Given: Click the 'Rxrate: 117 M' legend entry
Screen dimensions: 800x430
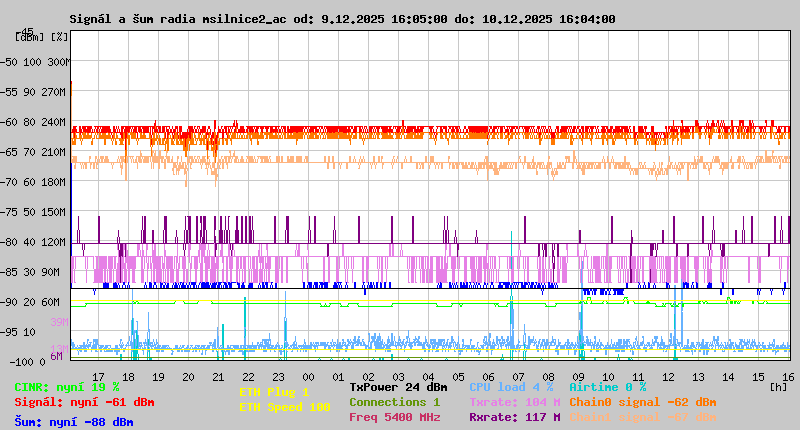Looking at the screenshot, I should (x=514, y=417).
